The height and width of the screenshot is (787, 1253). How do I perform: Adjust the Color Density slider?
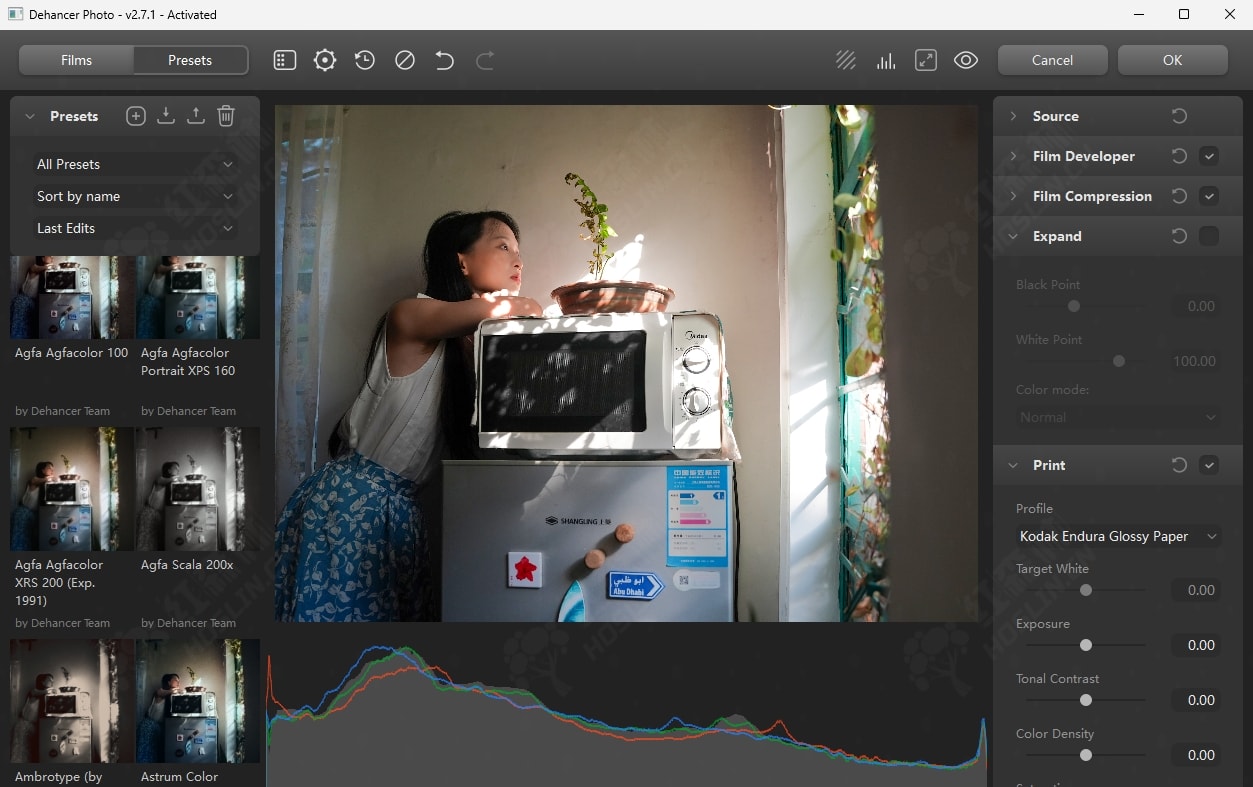click(x=1086, y=755)
